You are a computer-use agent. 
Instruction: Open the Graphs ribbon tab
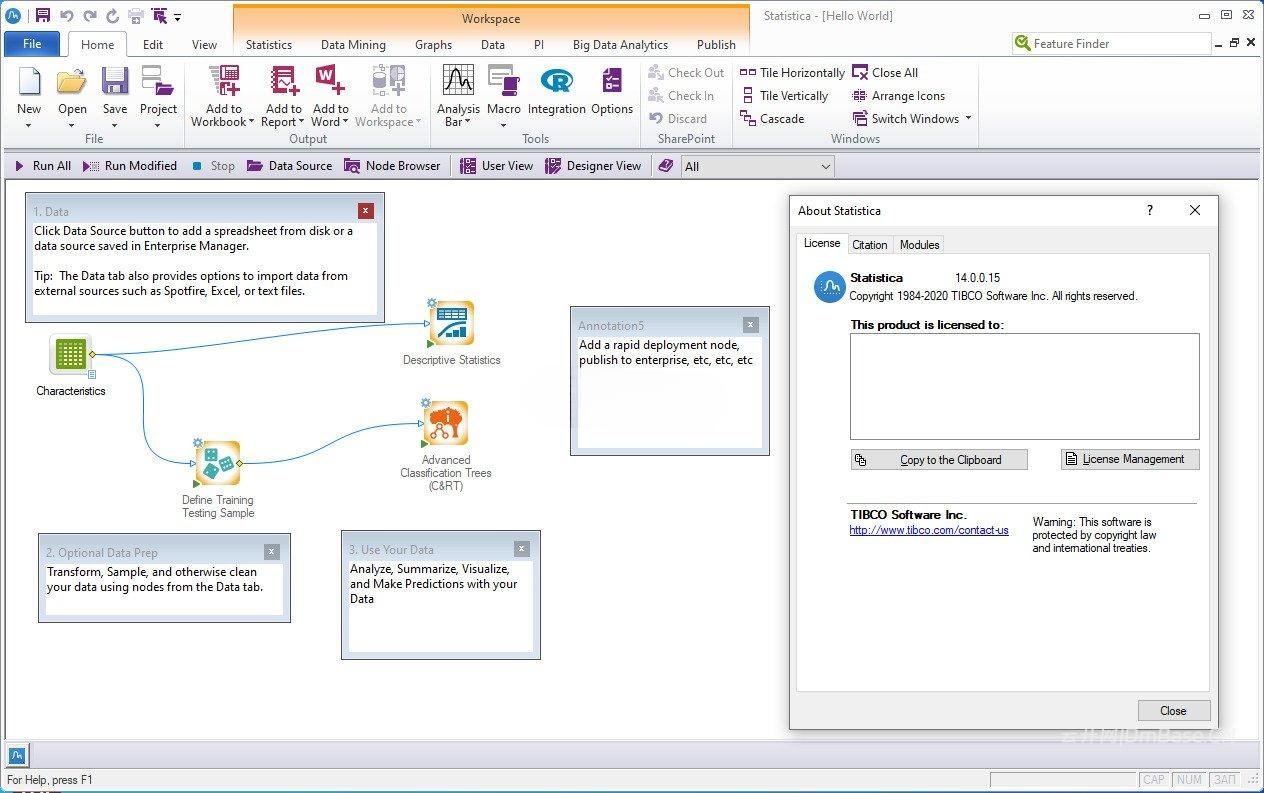pos(433,45)
